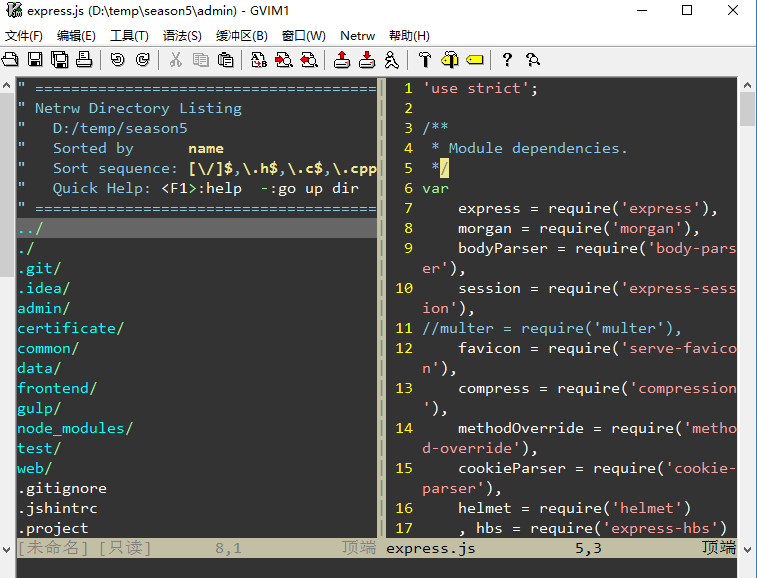Save the current file via floppy icon

[x=35, y=59]
